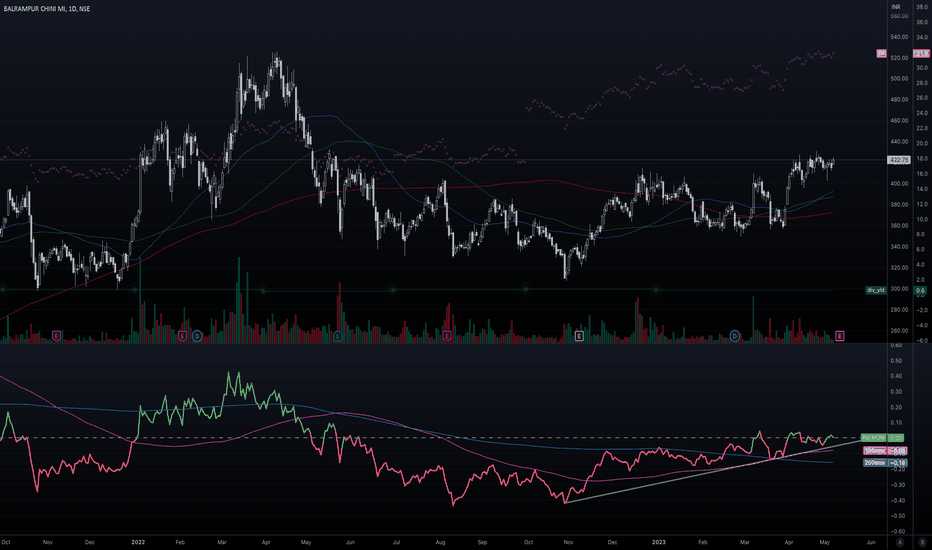Click the Sep label on time axis
932x550 pixels.
pos(483,542)
